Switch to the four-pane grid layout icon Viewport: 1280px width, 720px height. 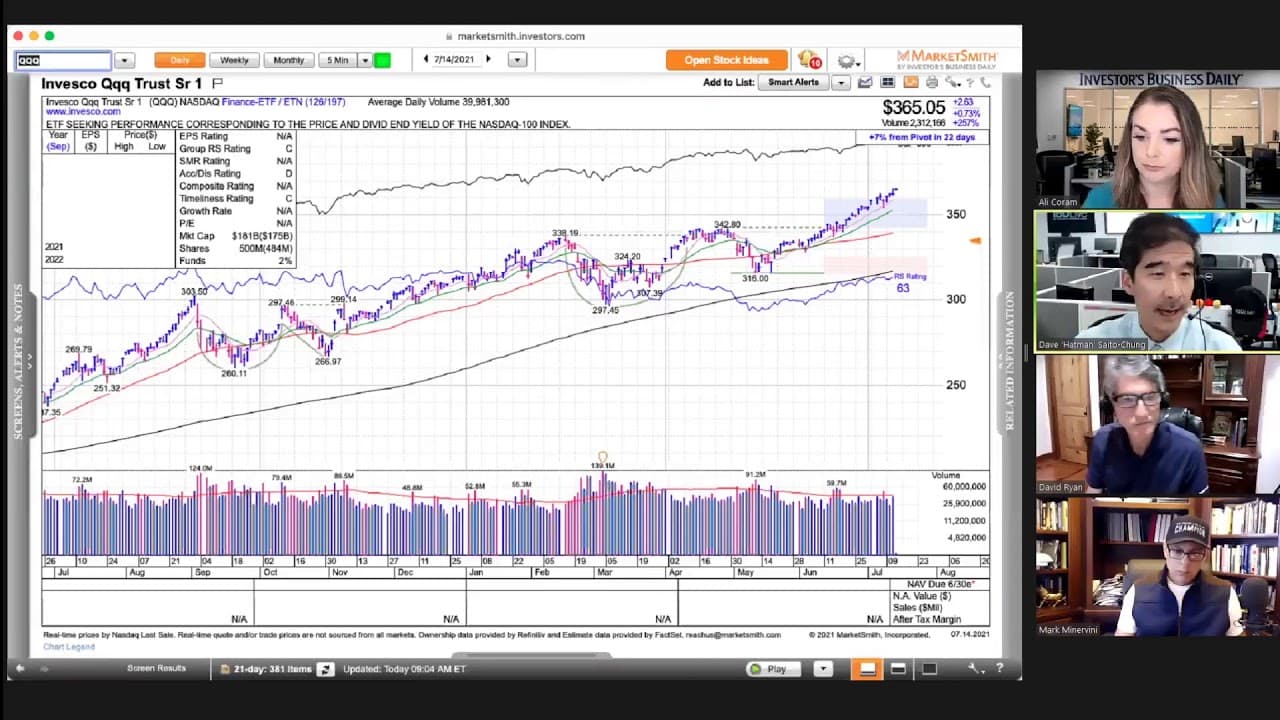[888, 82]
